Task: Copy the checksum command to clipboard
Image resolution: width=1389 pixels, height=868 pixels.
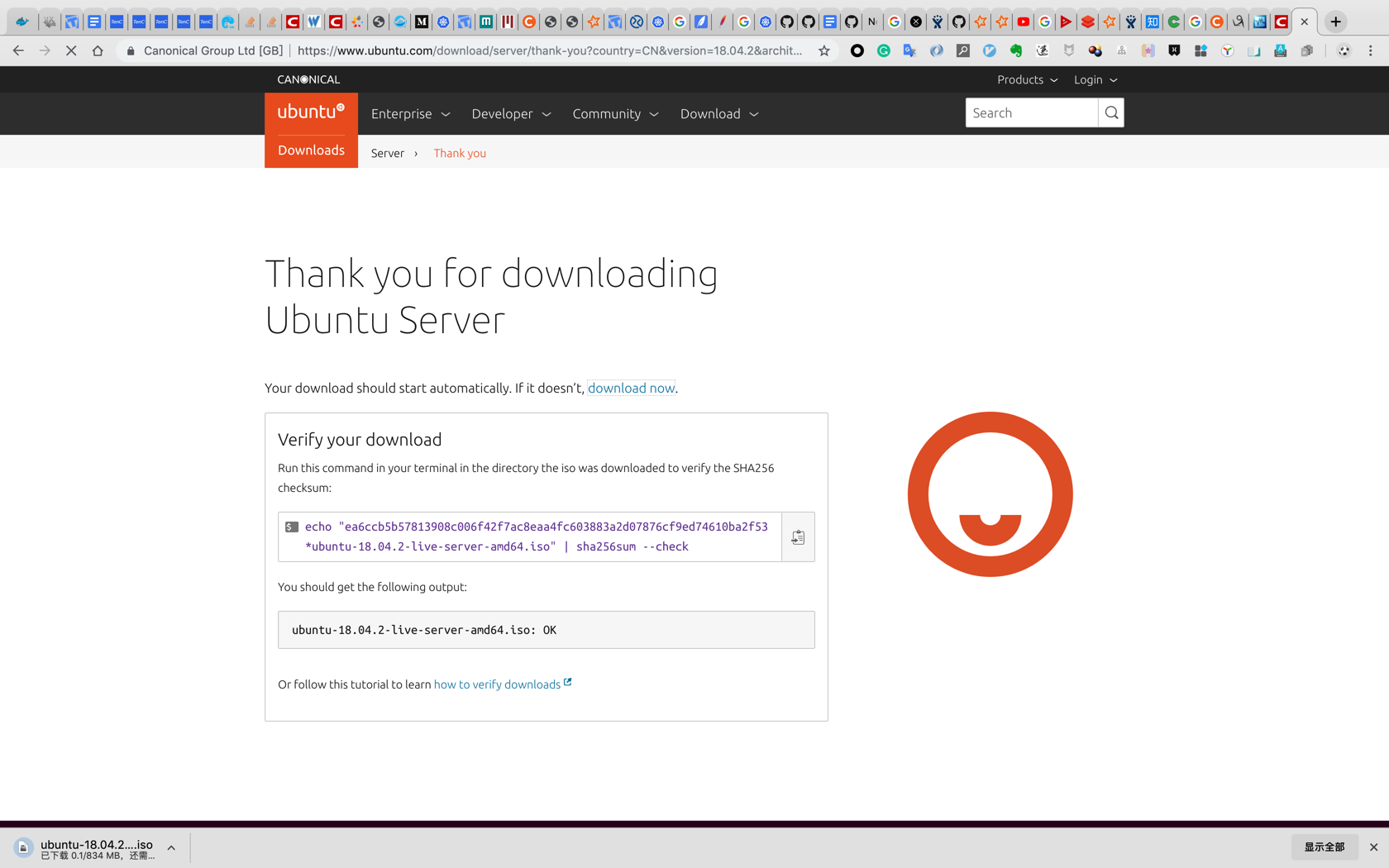Action: click(798, 537)
